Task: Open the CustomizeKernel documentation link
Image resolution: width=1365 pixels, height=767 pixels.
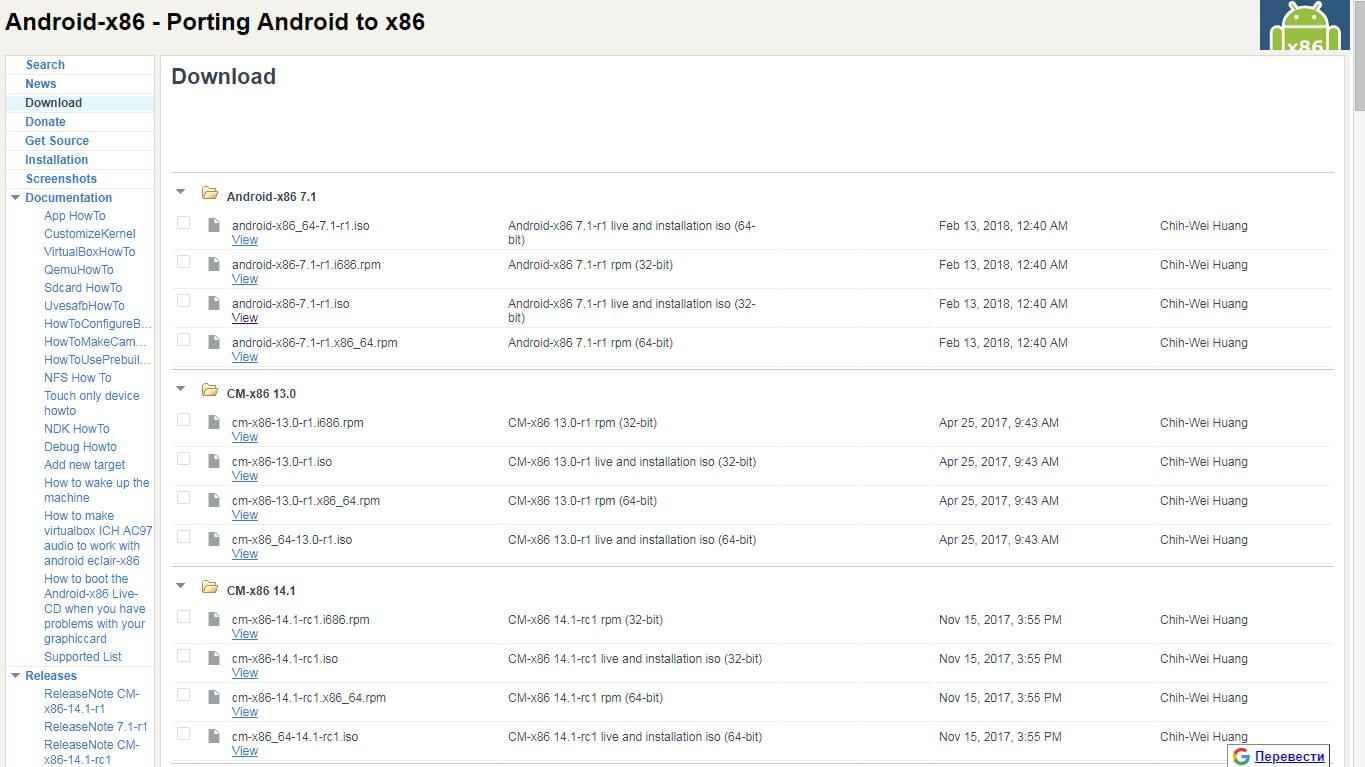Action: (x=90, y=234)
